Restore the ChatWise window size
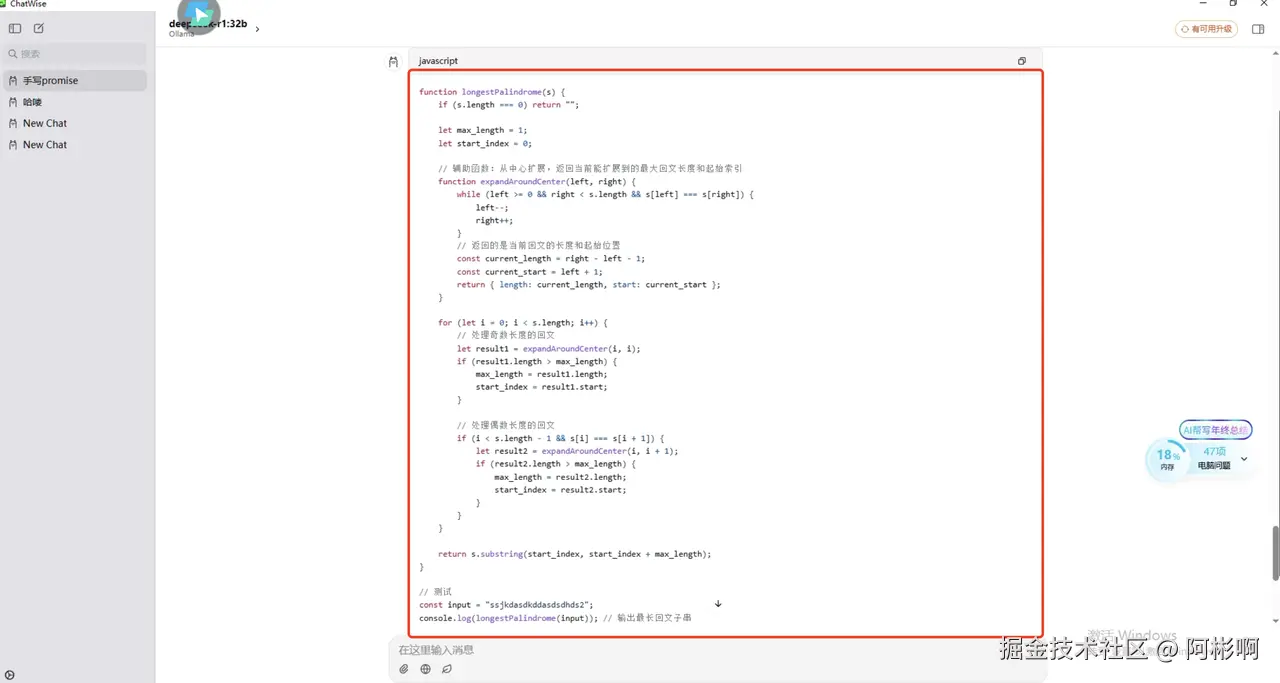 tap(1233, 4)
